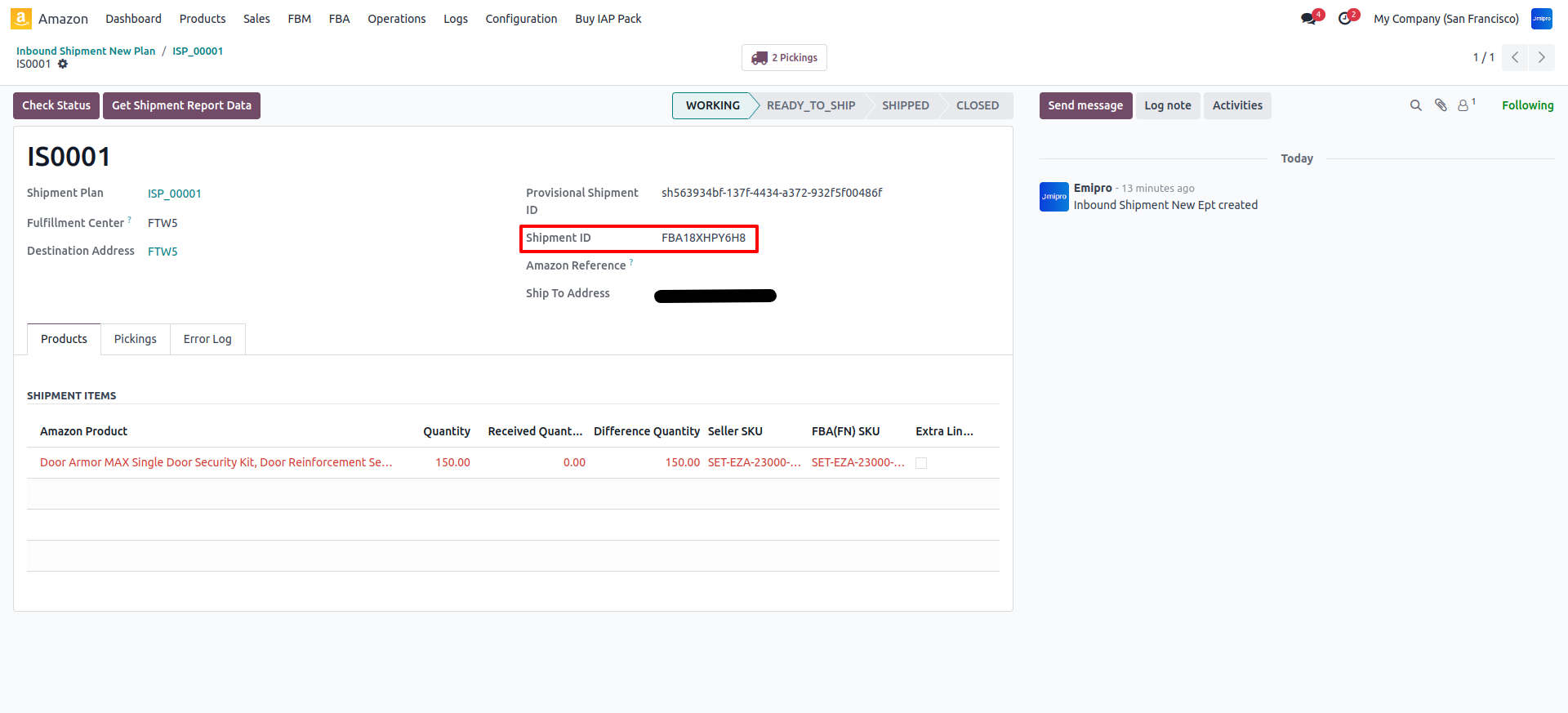Screen dimensions: 1568x713
Task: Click the paperclip attachments icon
Action: [1441, 105]
